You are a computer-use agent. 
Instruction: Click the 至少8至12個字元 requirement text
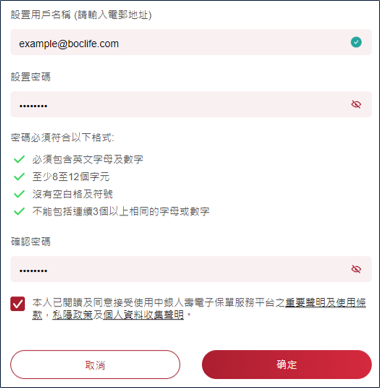click(x=71, y=177)
